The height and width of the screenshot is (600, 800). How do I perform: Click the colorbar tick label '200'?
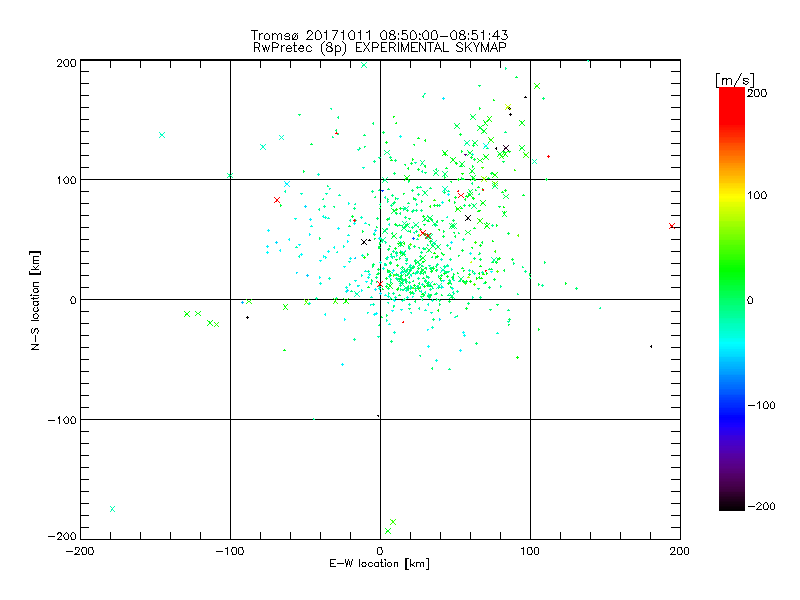[x=757, y=93]
